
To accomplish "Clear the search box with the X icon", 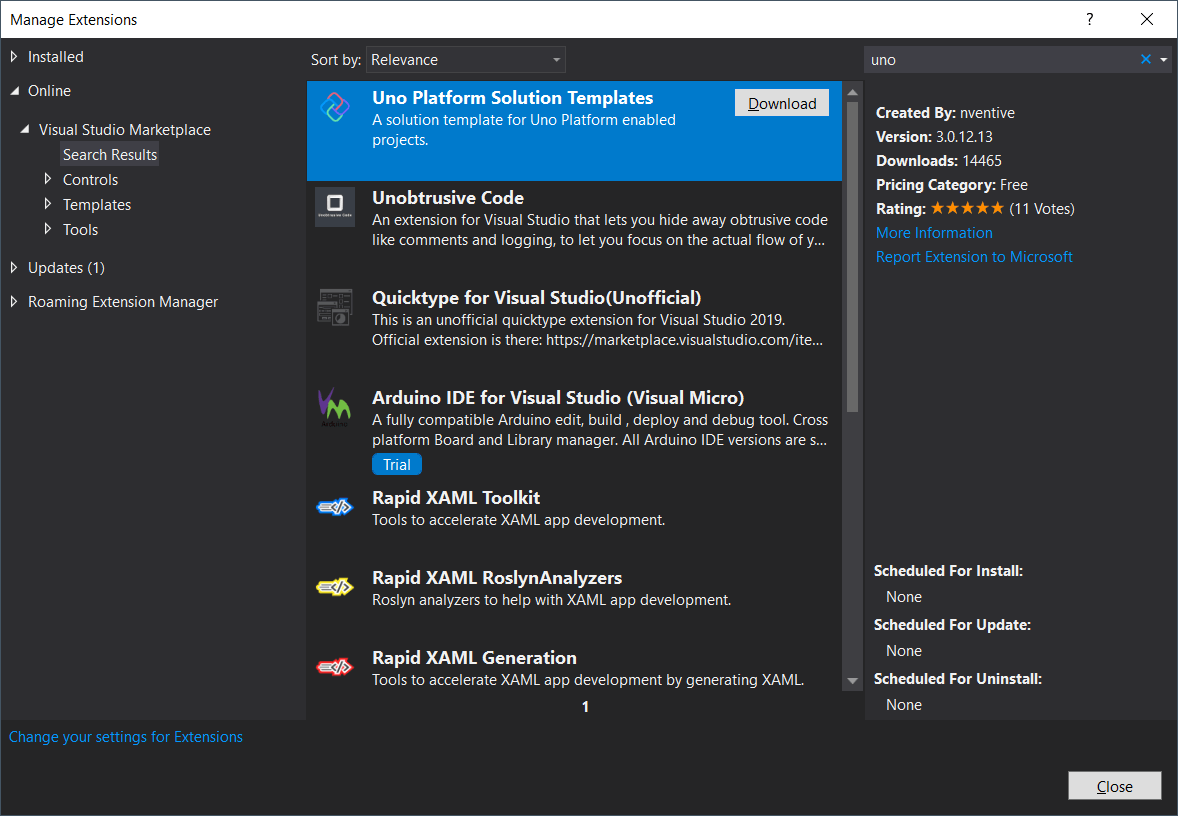I will click(x=1146, y=59).
